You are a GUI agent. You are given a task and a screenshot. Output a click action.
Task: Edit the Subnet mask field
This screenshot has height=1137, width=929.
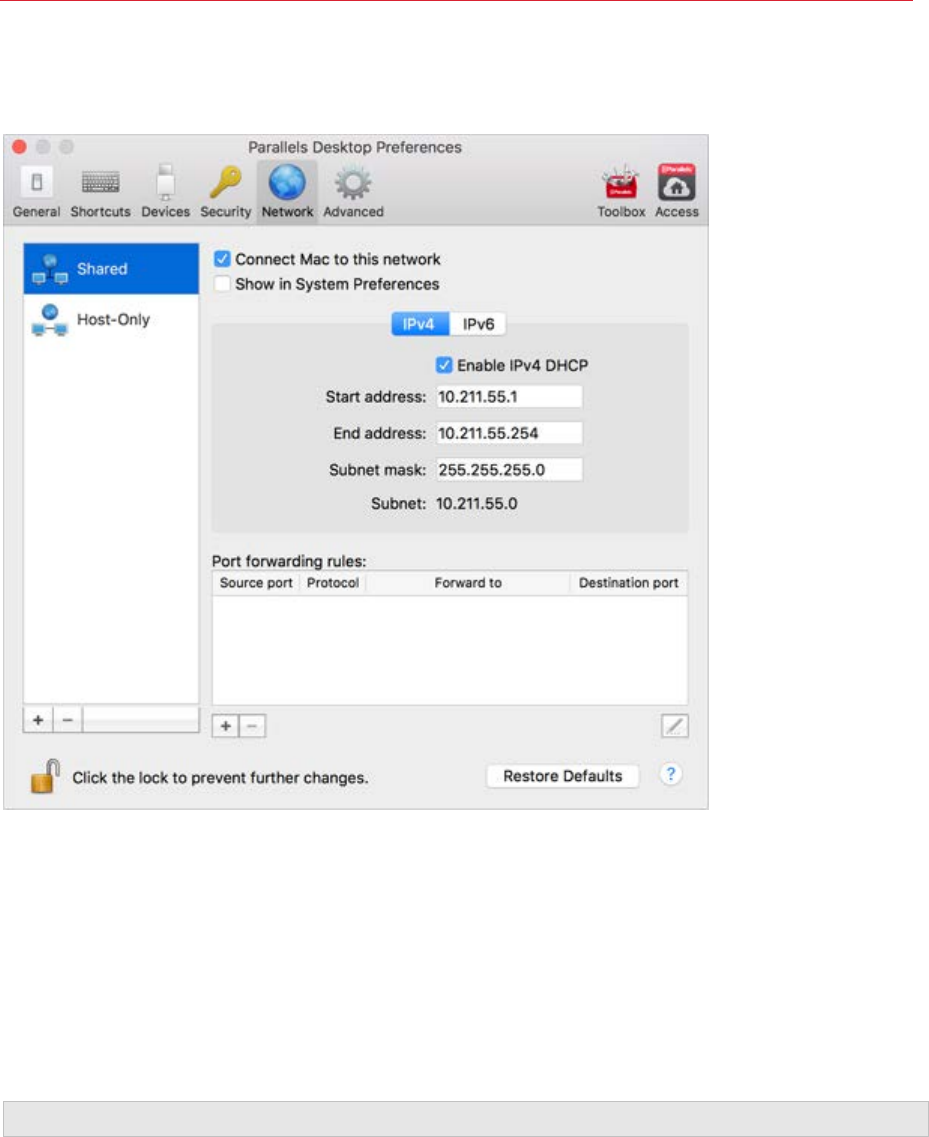point(509,469)
